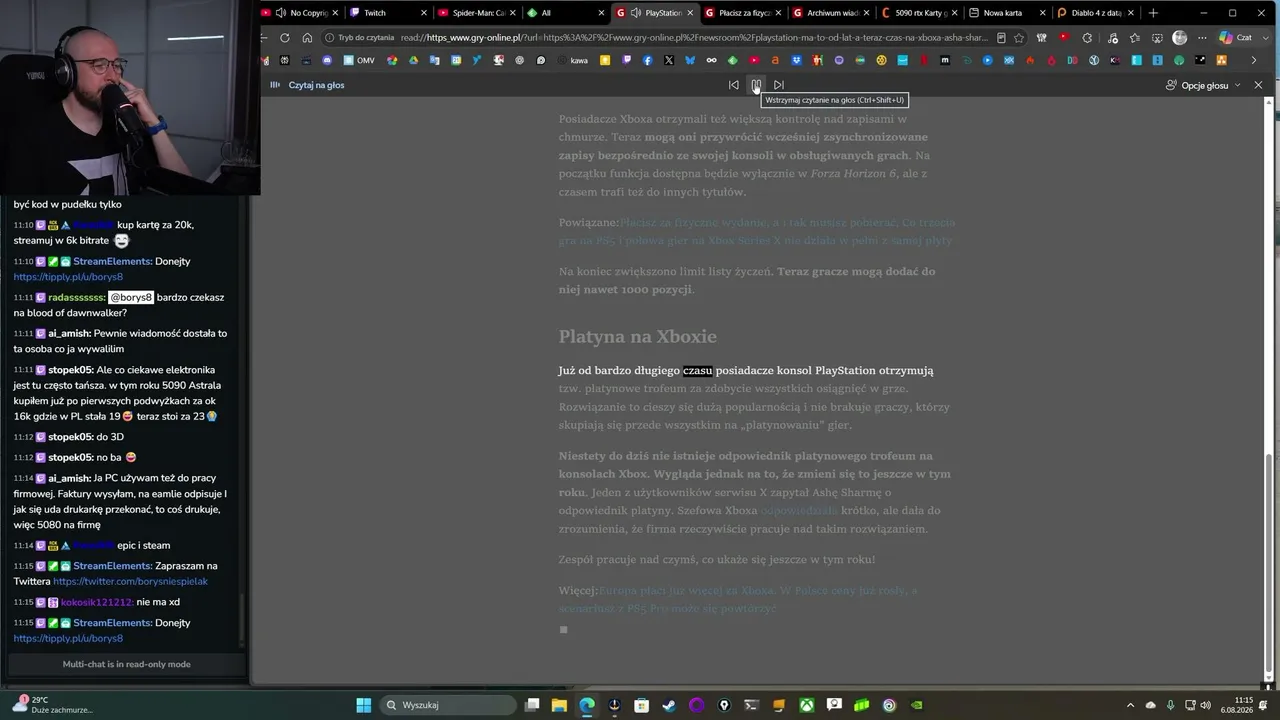Screen dimensions: 1280x720
Task: Pause read aloud playback
Action: point(756,85)
